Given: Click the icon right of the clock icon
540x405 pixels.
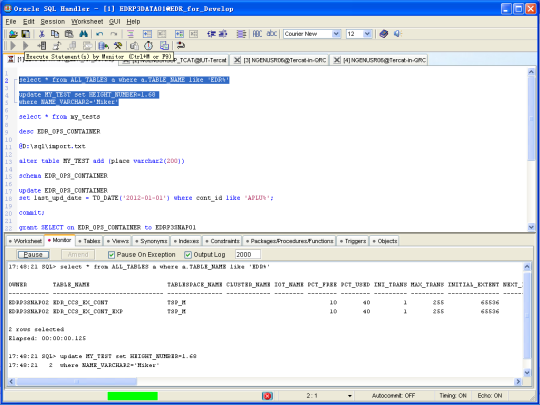Looking at the screenshot, I should (164, 45).
